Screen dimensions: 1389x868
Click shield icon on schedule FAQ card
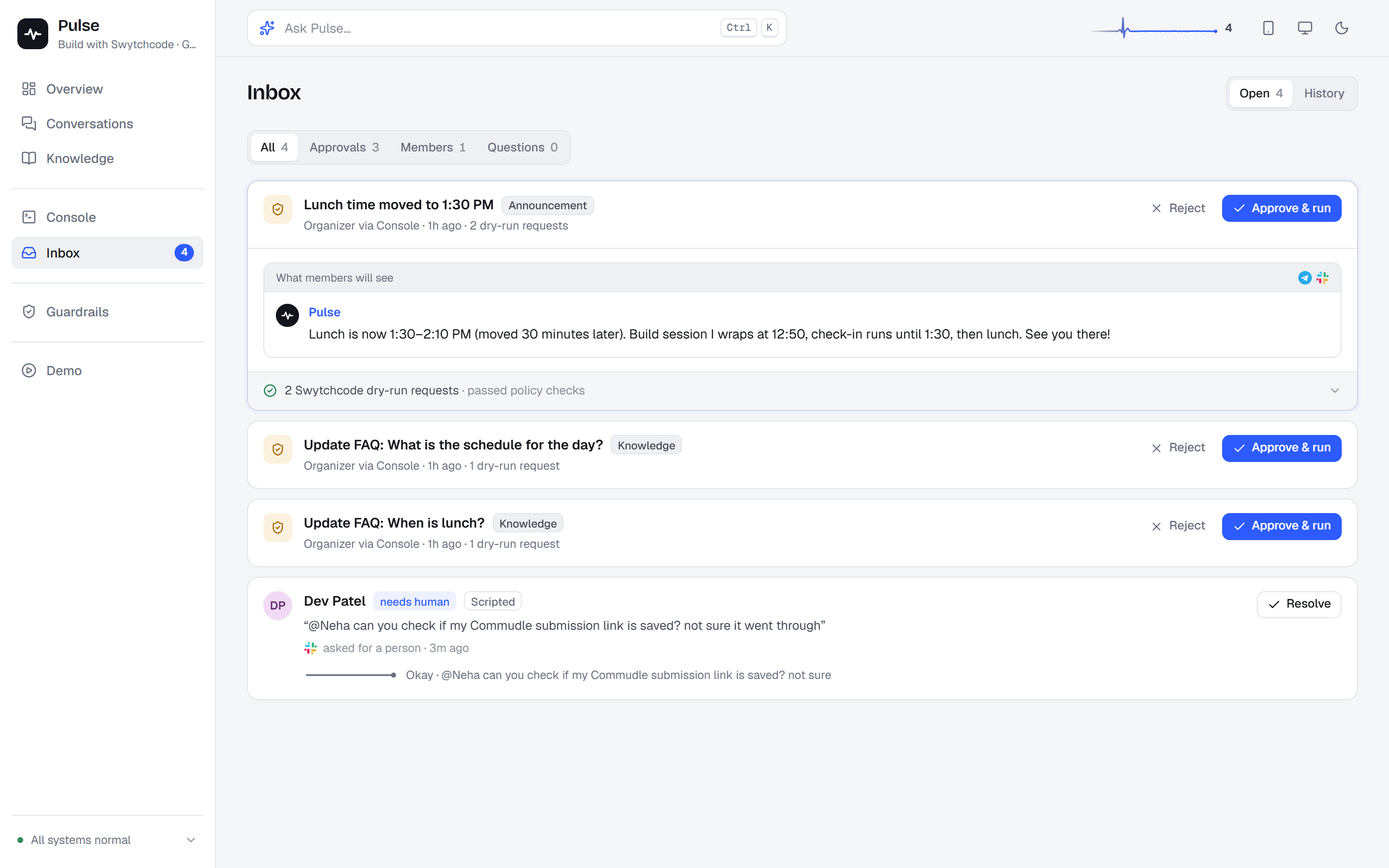(x=278, y=449)
